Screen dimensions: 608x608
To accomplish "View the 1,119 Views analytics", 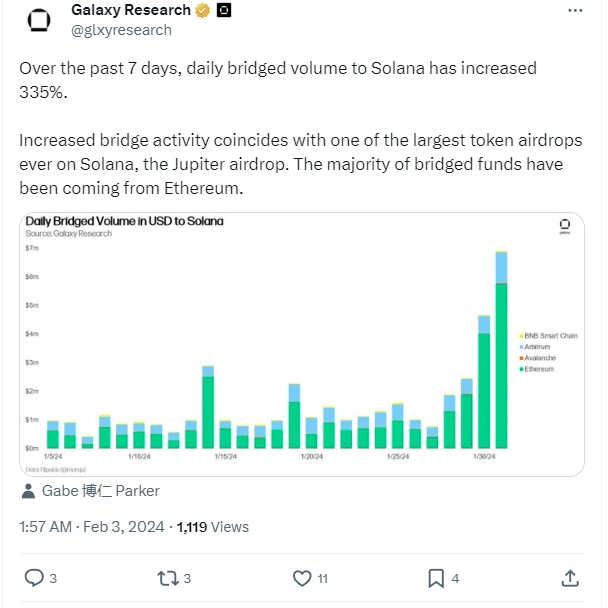I will tap(213, 527).
